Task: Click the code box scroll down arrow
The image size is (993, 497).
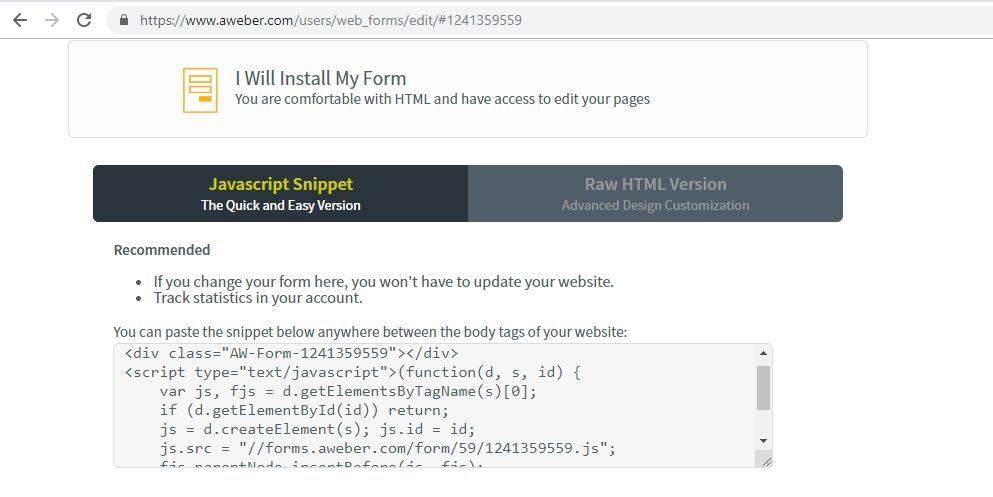Action: (x=763, y=441)
